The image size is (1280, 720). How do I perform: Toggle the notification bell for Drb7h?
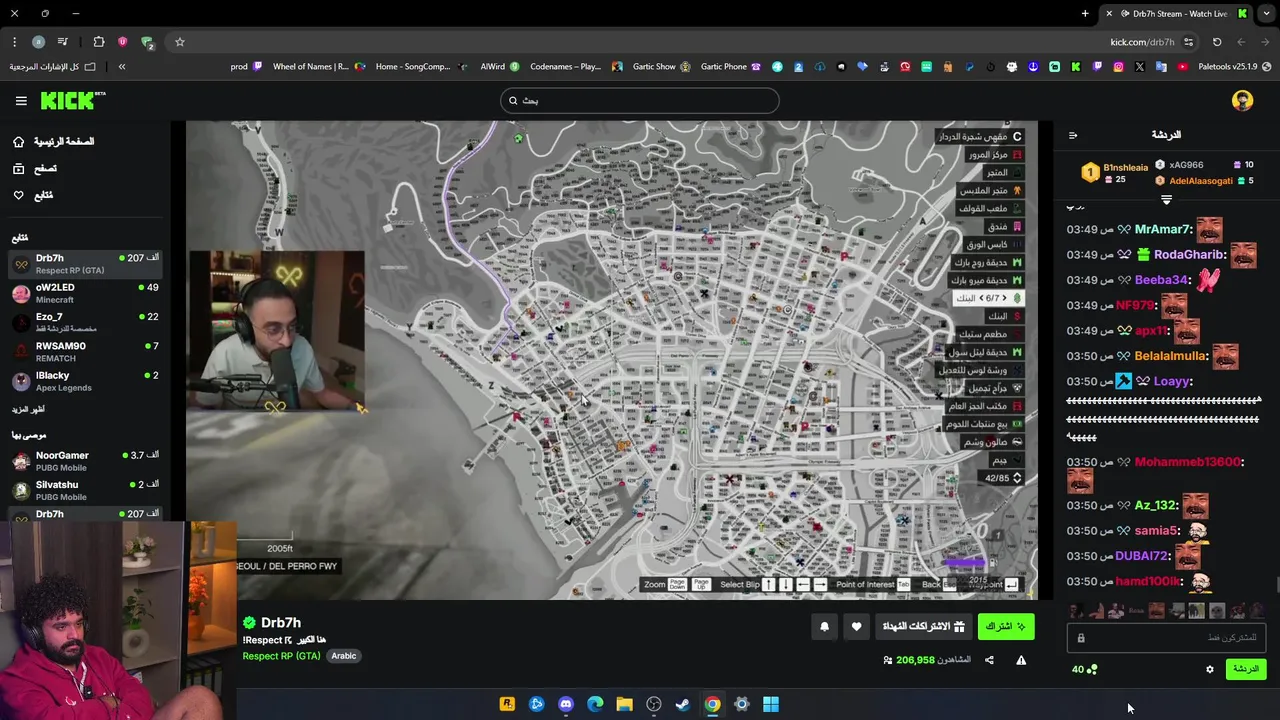click(x=824, y=627)
